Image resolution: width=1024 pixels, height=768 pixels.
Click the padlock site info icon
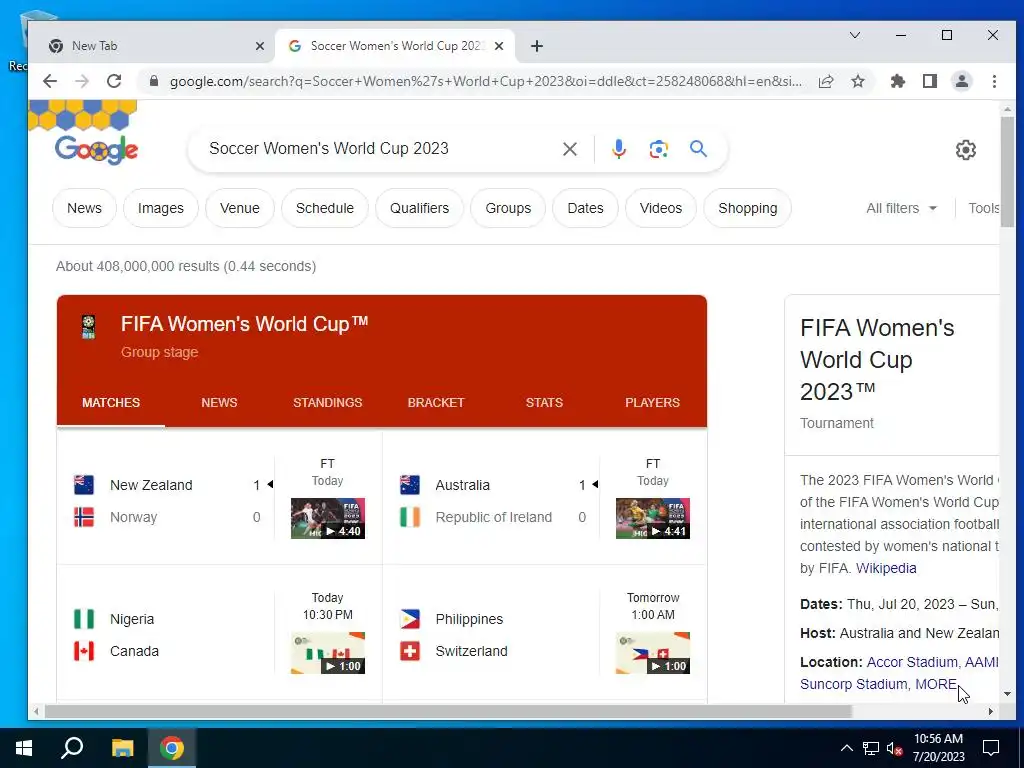click(x=154, y=81)
